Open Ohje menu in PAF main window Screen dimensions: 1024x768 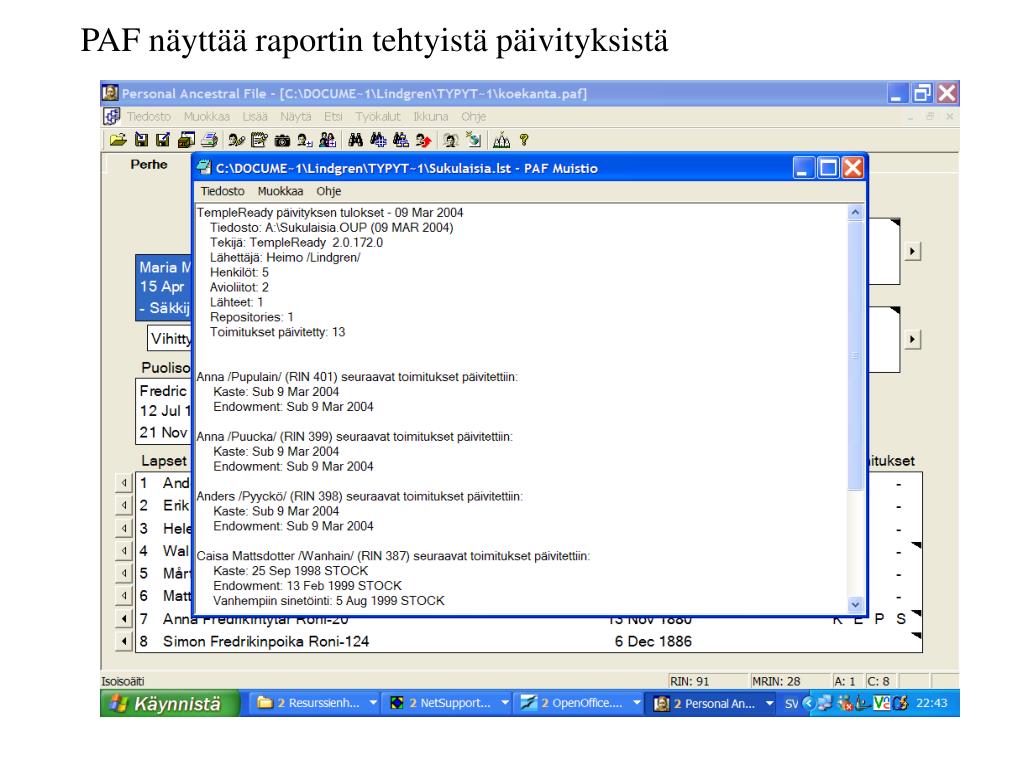click(x=473, y=116)
